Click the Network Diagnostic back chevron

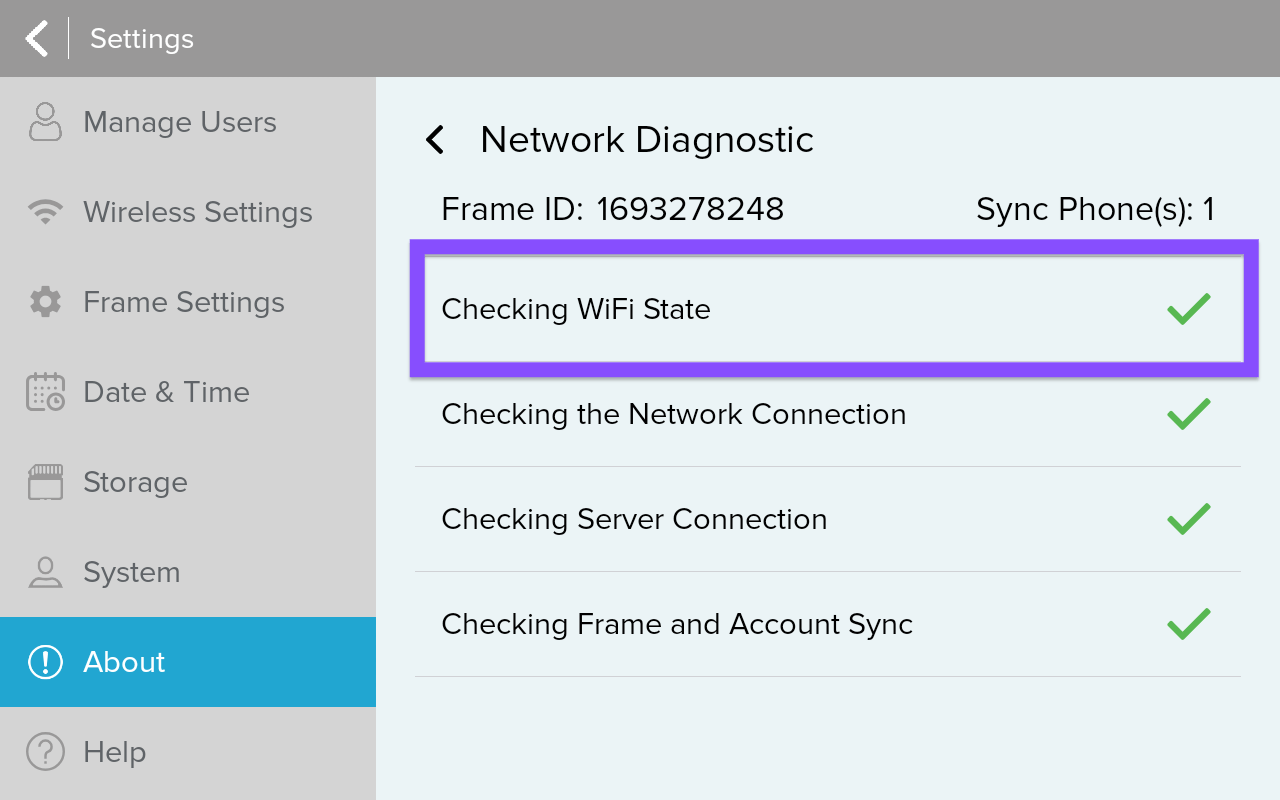pos(434,139)
